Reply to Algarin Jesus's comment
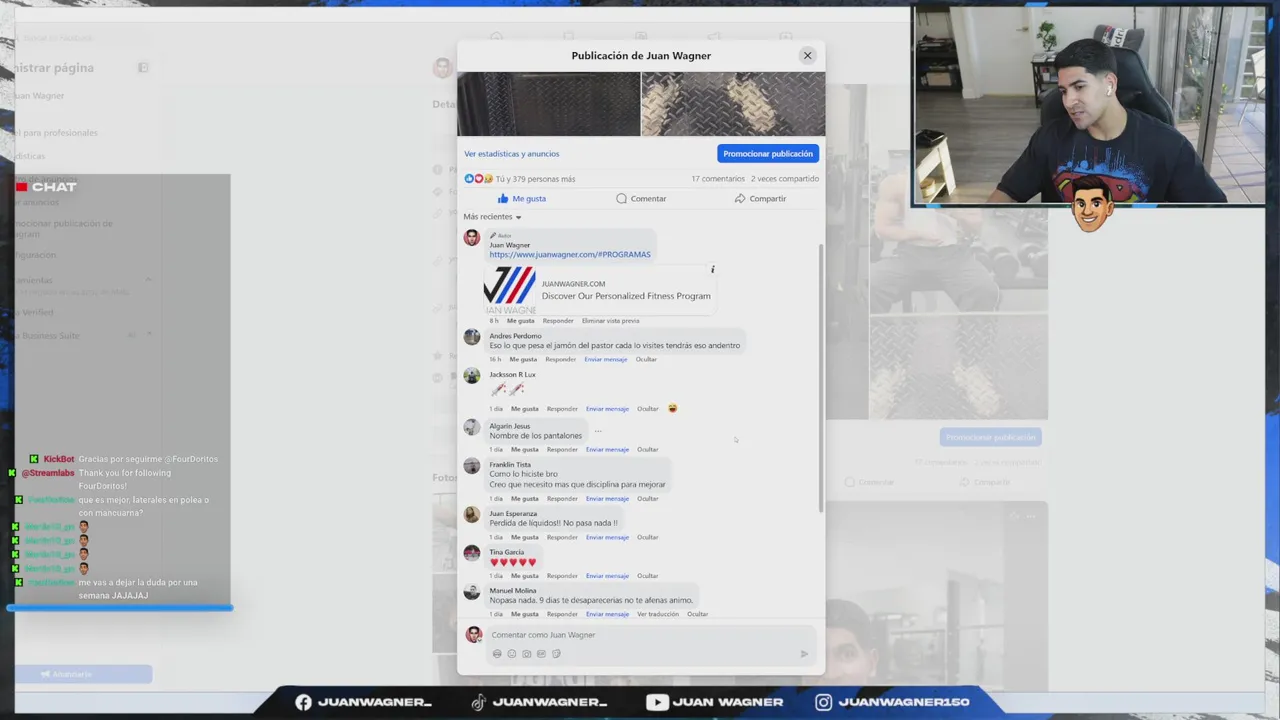1280x720 pixels. pyautogui.click(x=562, y=450)
